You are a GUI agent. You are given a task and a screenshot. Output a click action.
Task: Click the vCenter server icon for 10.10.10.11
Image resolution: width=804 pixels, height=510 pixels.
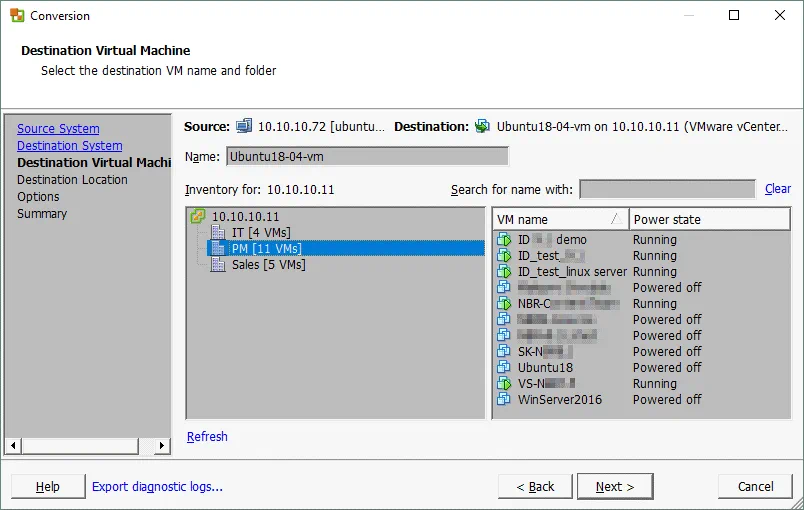[198, 216]
